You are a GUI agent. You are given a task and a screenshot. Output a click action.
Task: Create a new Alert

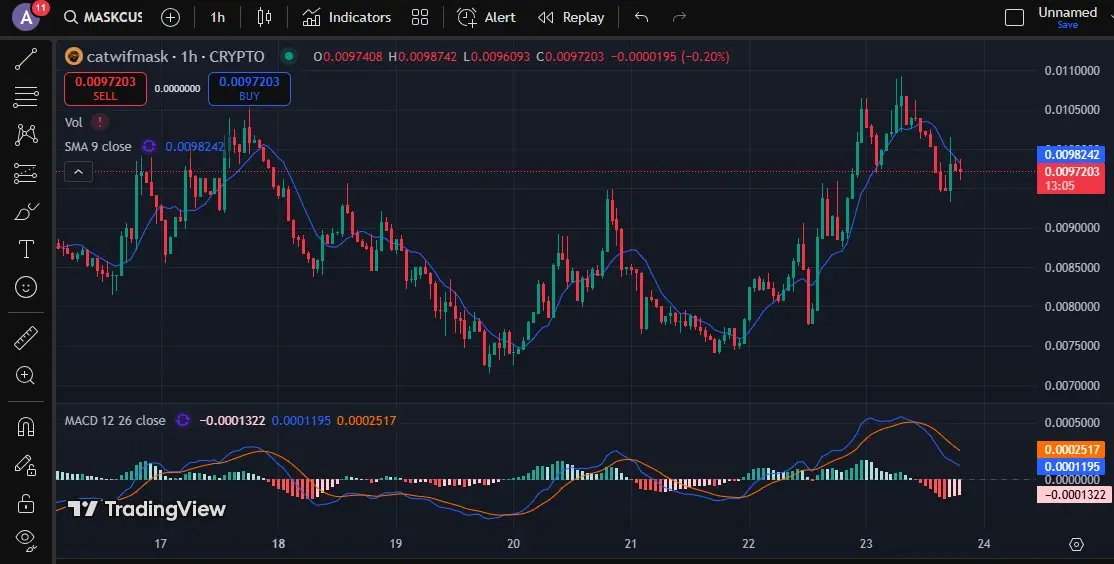(x=486, y=17)
